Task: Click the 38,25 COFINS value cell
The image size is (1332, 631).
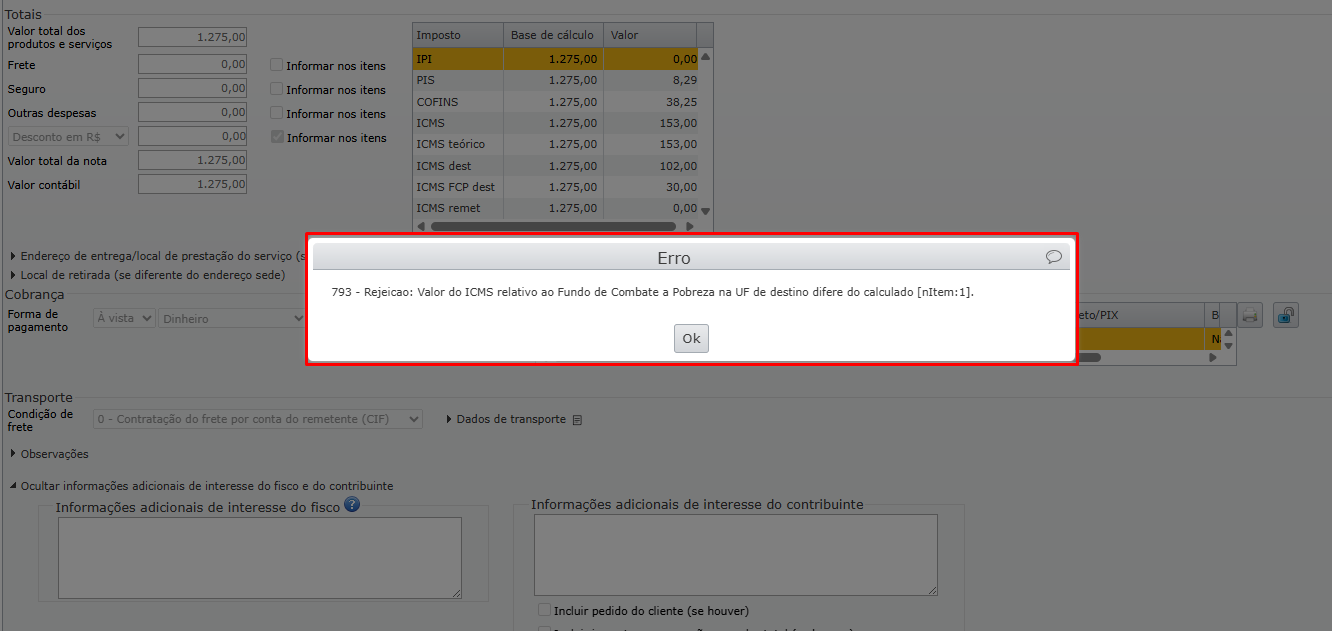Action: coord(650,101)
